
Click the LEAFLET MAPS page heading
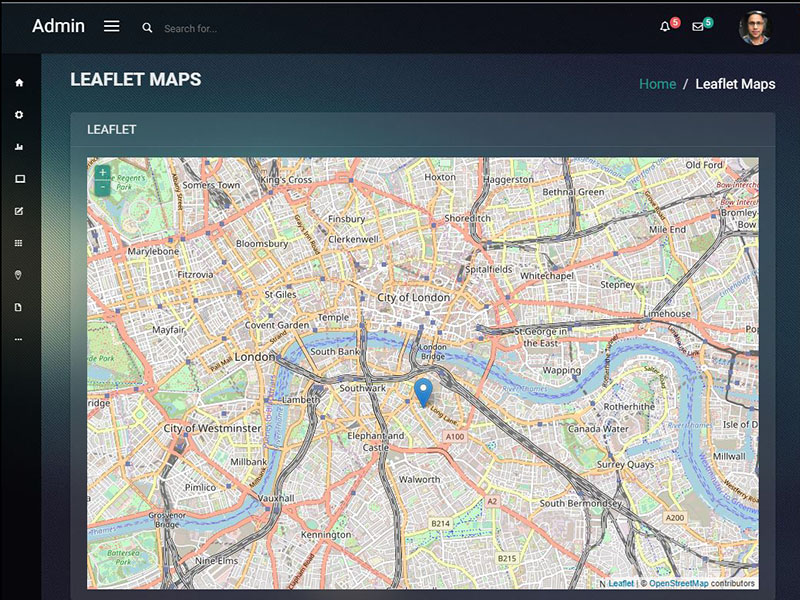click(136, 79)
